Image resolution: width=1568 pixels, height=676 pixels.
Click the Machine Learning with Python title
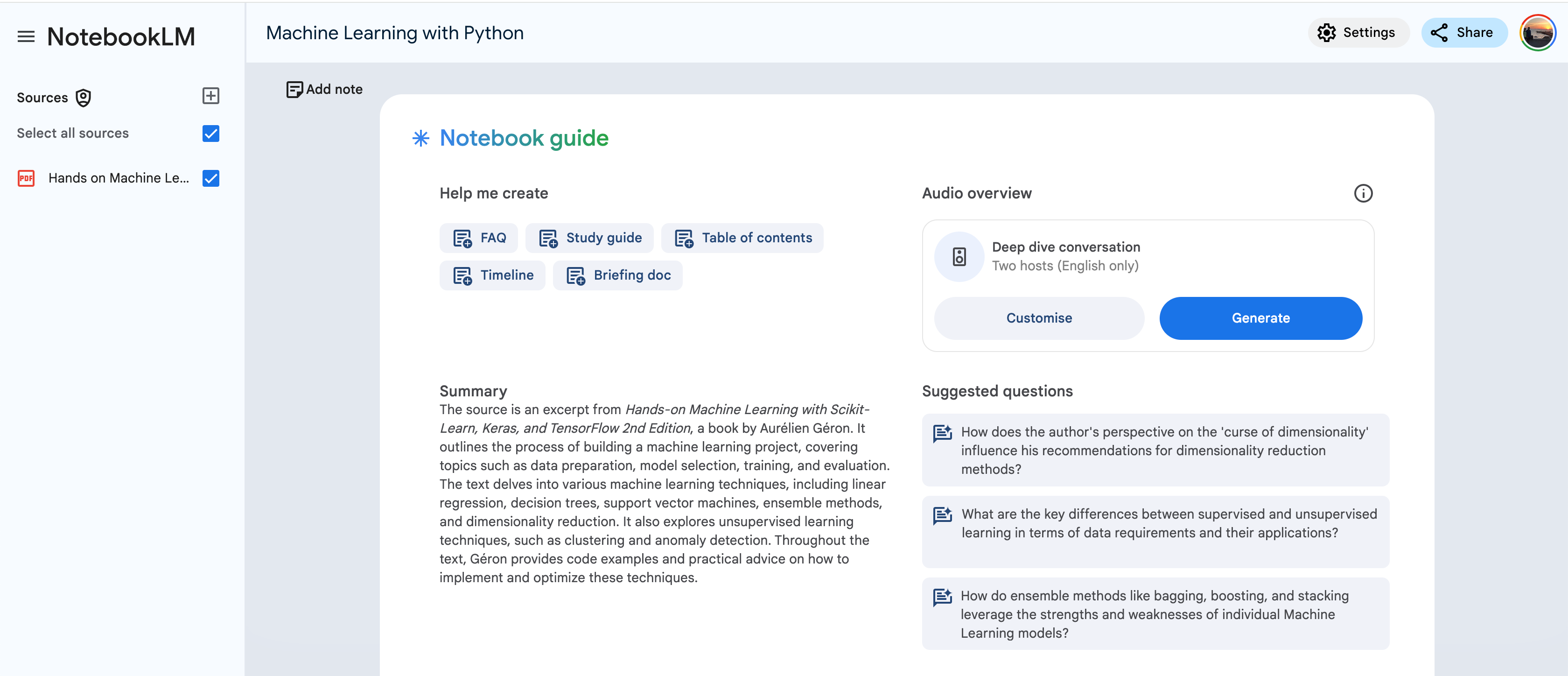point(394,33)
